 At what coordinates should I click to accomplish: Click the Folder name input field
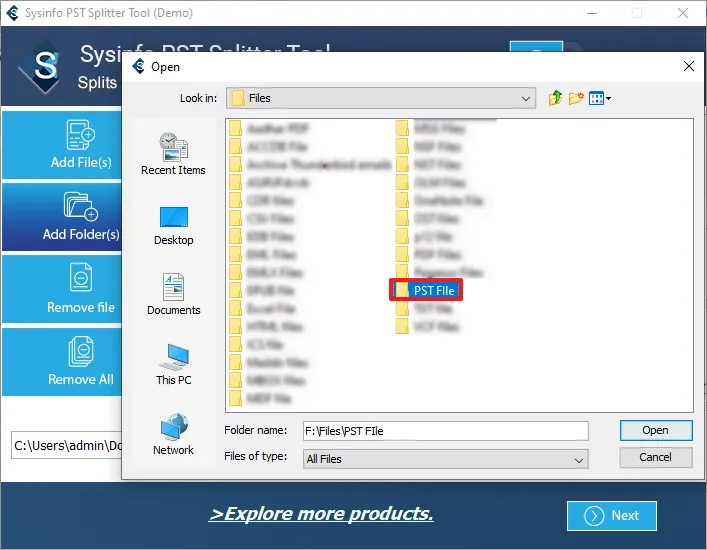point(445,431)
